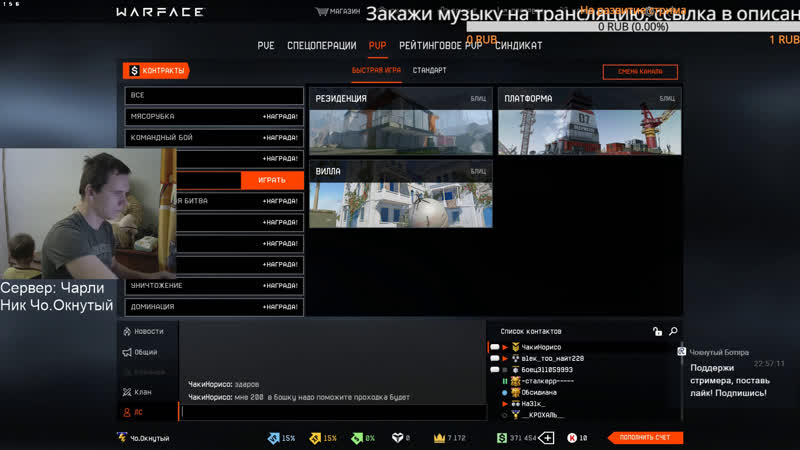Viewport: 800px width, 450px height.
Task: Switch to the Стандарт sub-tab
Action: (430, 70)
